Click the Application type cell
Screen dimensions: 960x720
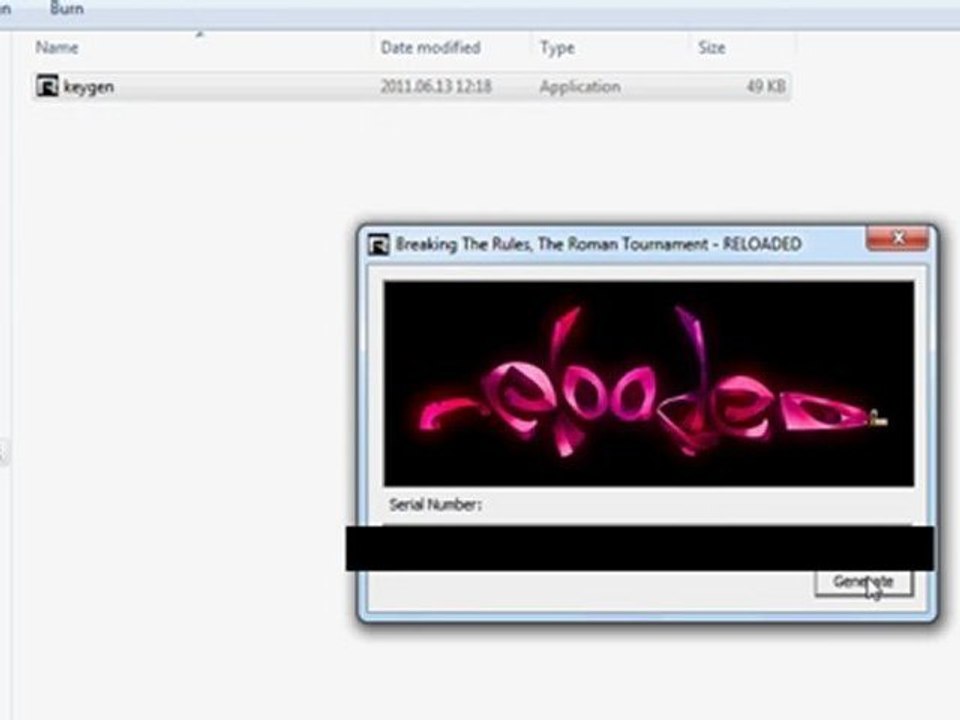click(x=580, y=87)
